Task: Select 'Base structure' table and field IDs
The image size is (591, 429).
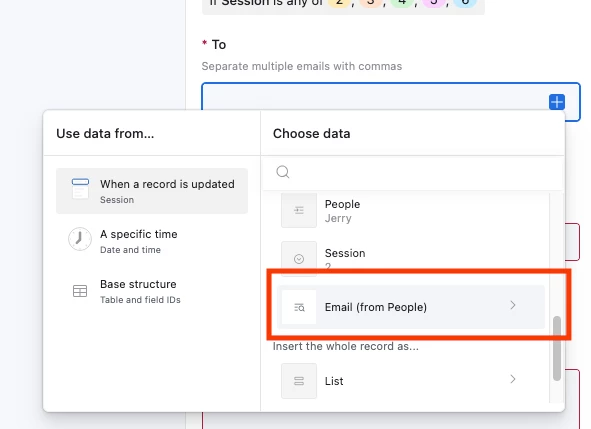Action: 152,291
